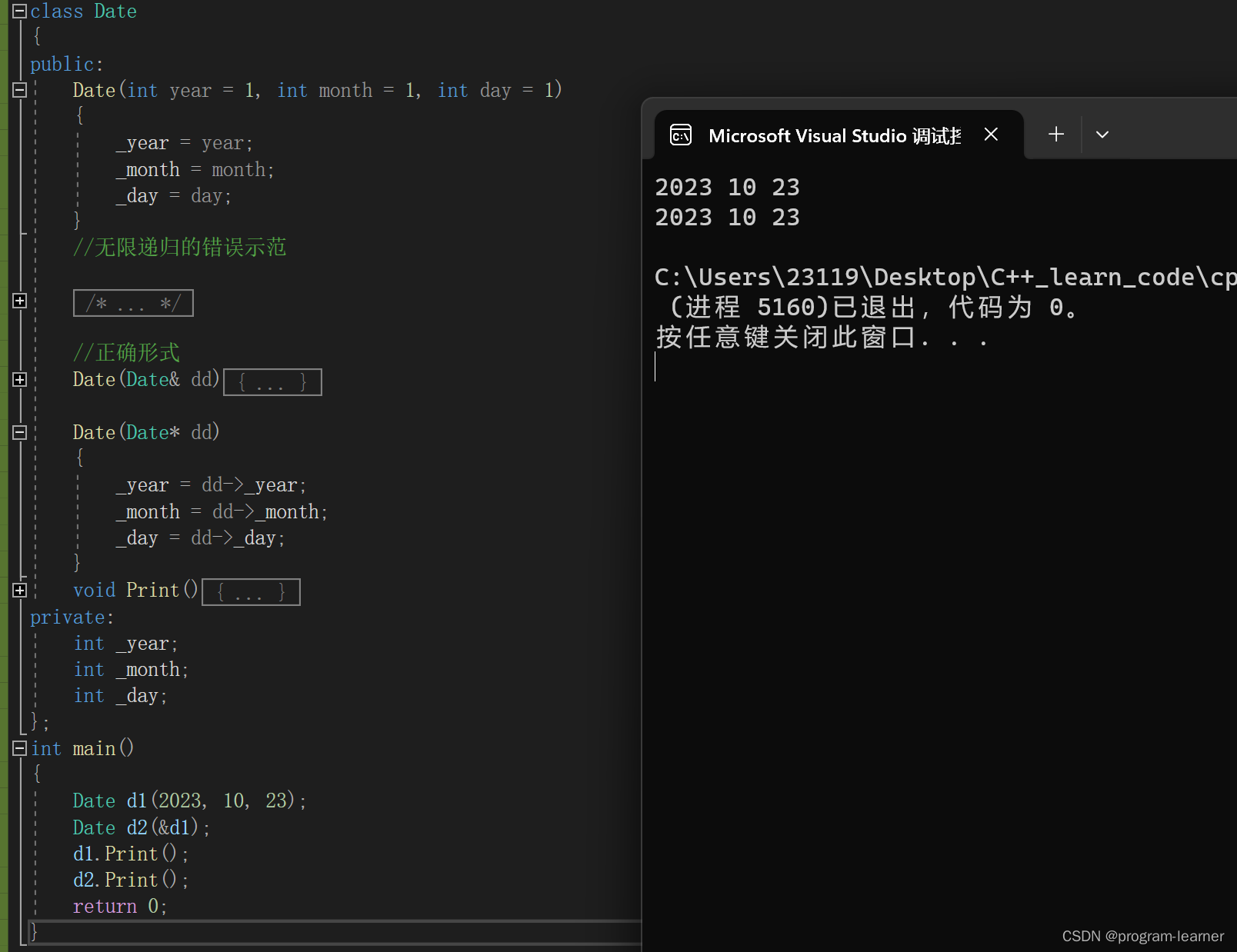The image size is (1237, 952).
Task: Click the '_year = dd->_year;' line
Action: (211, 485)
